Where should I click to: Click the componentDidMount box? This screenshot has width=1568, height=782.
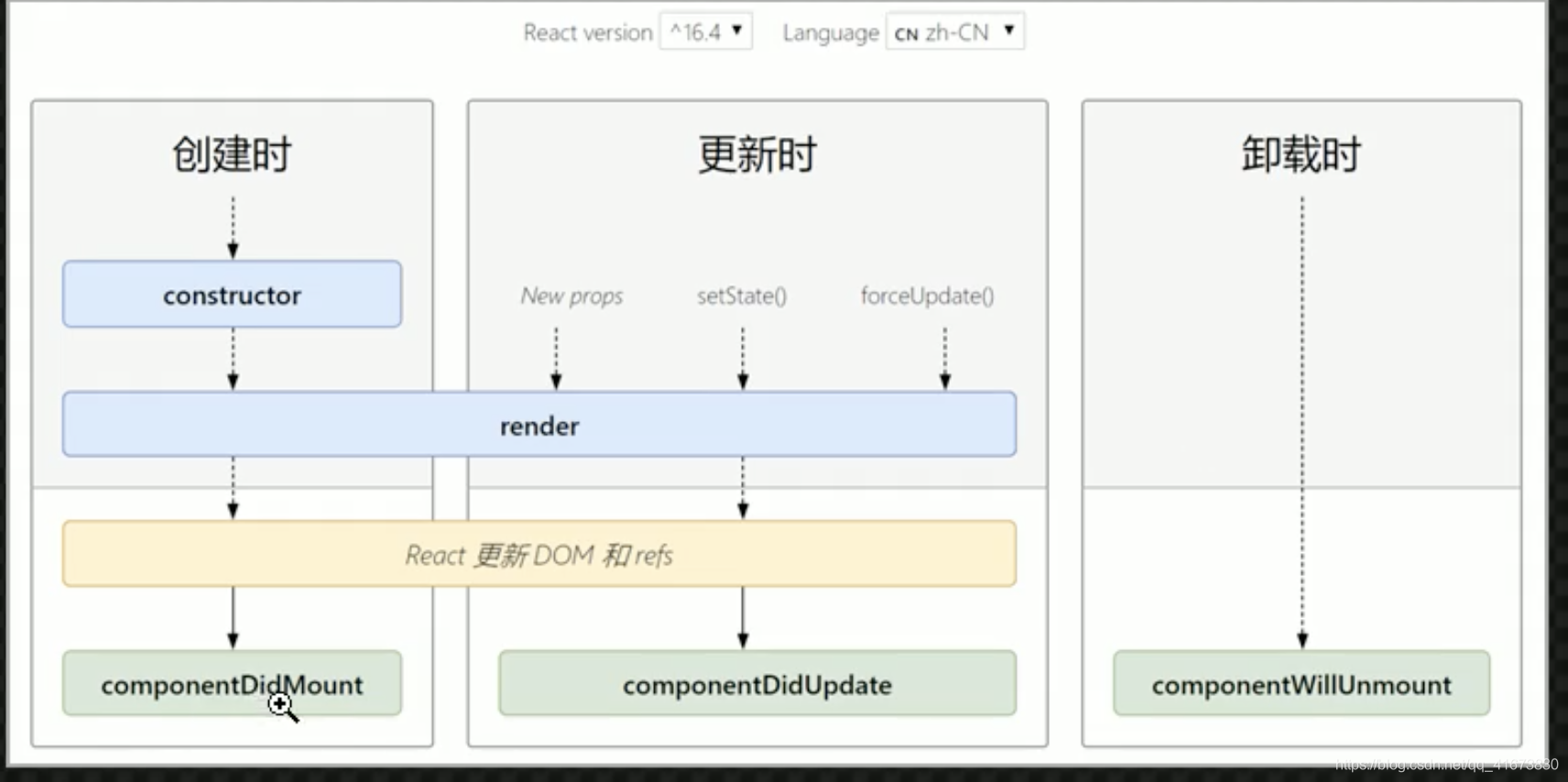232,684
